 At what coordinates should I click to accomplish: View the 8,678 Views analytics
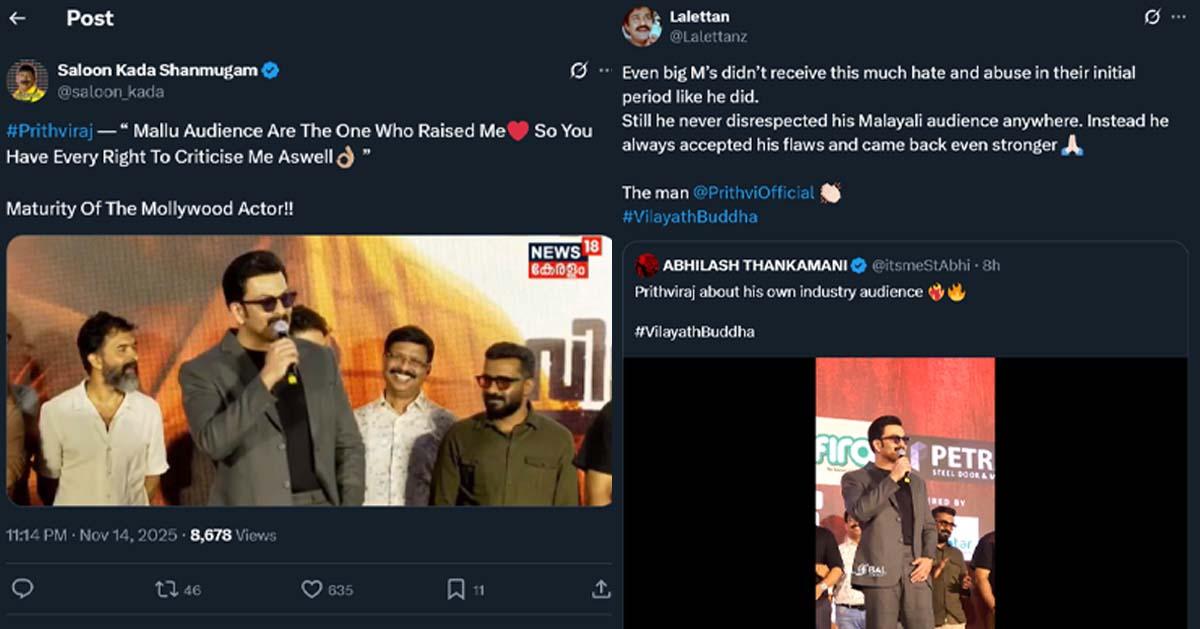[x=233, y=535]
